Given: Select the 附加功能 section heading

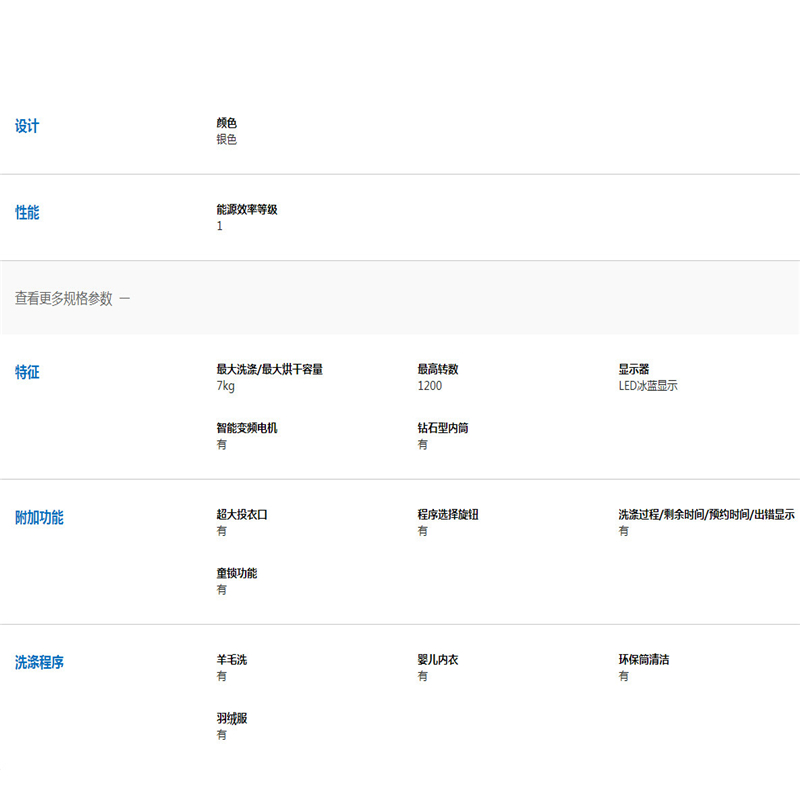Looking at the screenshot, I should click(39, 517).
